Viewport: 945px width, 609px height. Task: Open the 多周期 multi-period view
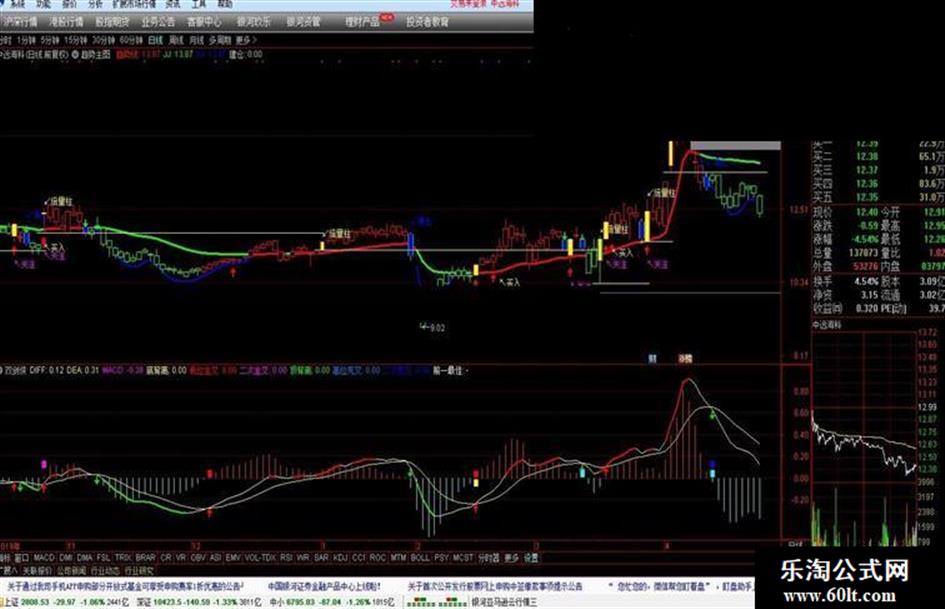(220, 40)
